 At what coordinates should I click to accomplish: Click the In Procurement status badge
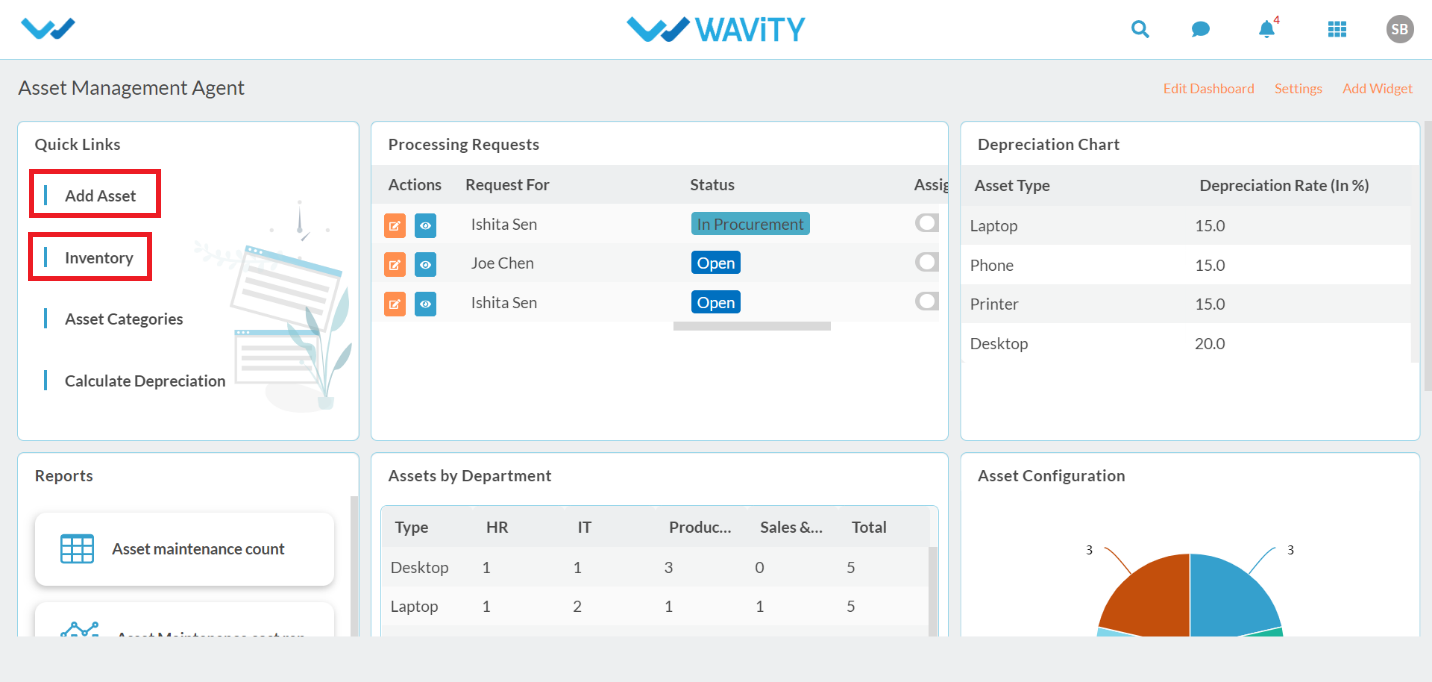pos(750,224)
